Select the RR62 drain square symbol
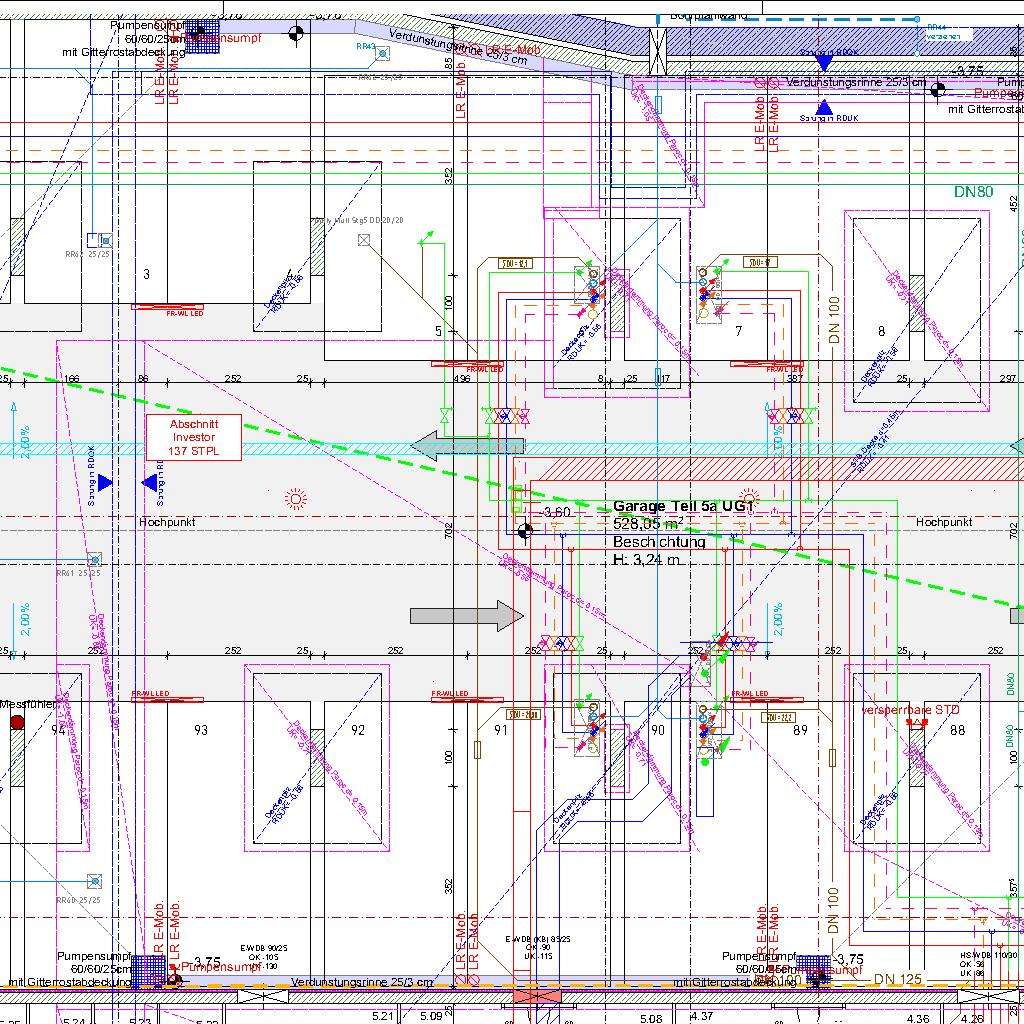Image resolution: width=1024 pixels, height=1024 pixels. [x=105, y=240]
